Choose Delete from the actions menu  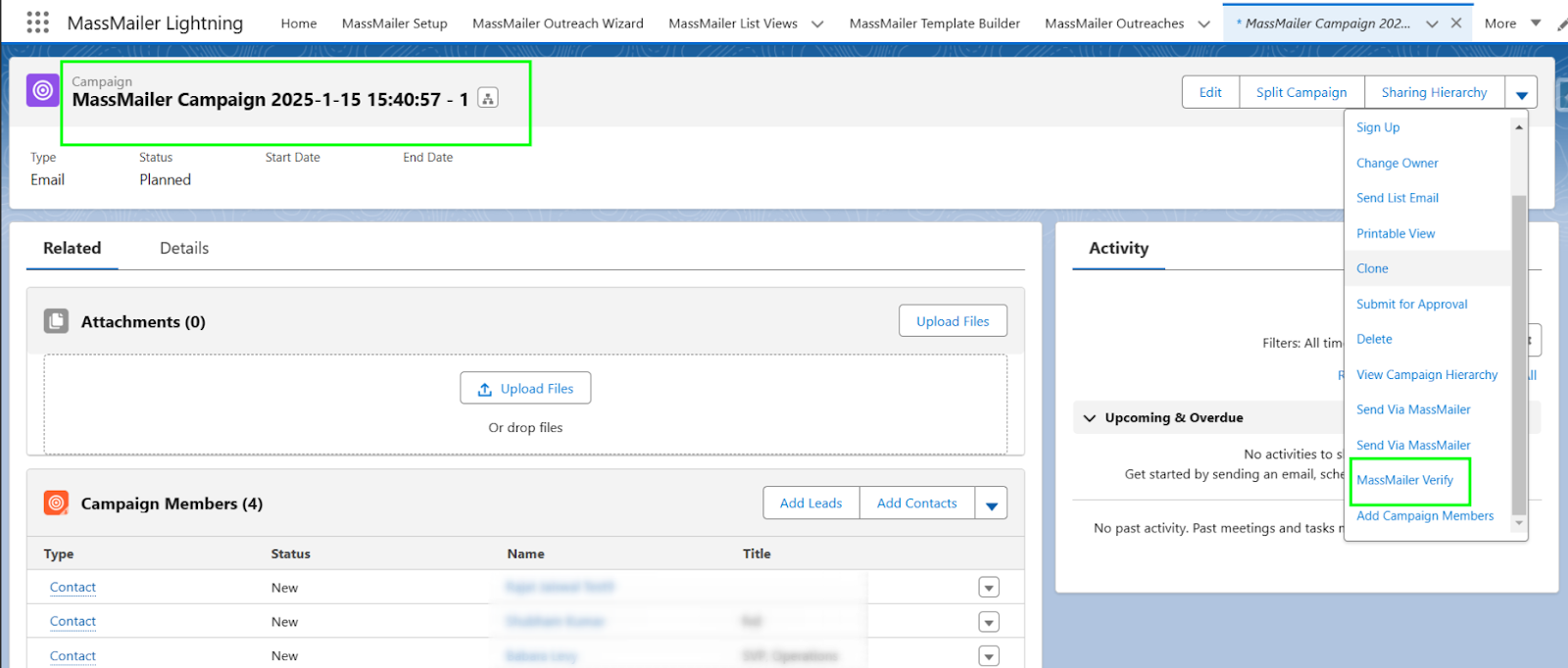1374,339
